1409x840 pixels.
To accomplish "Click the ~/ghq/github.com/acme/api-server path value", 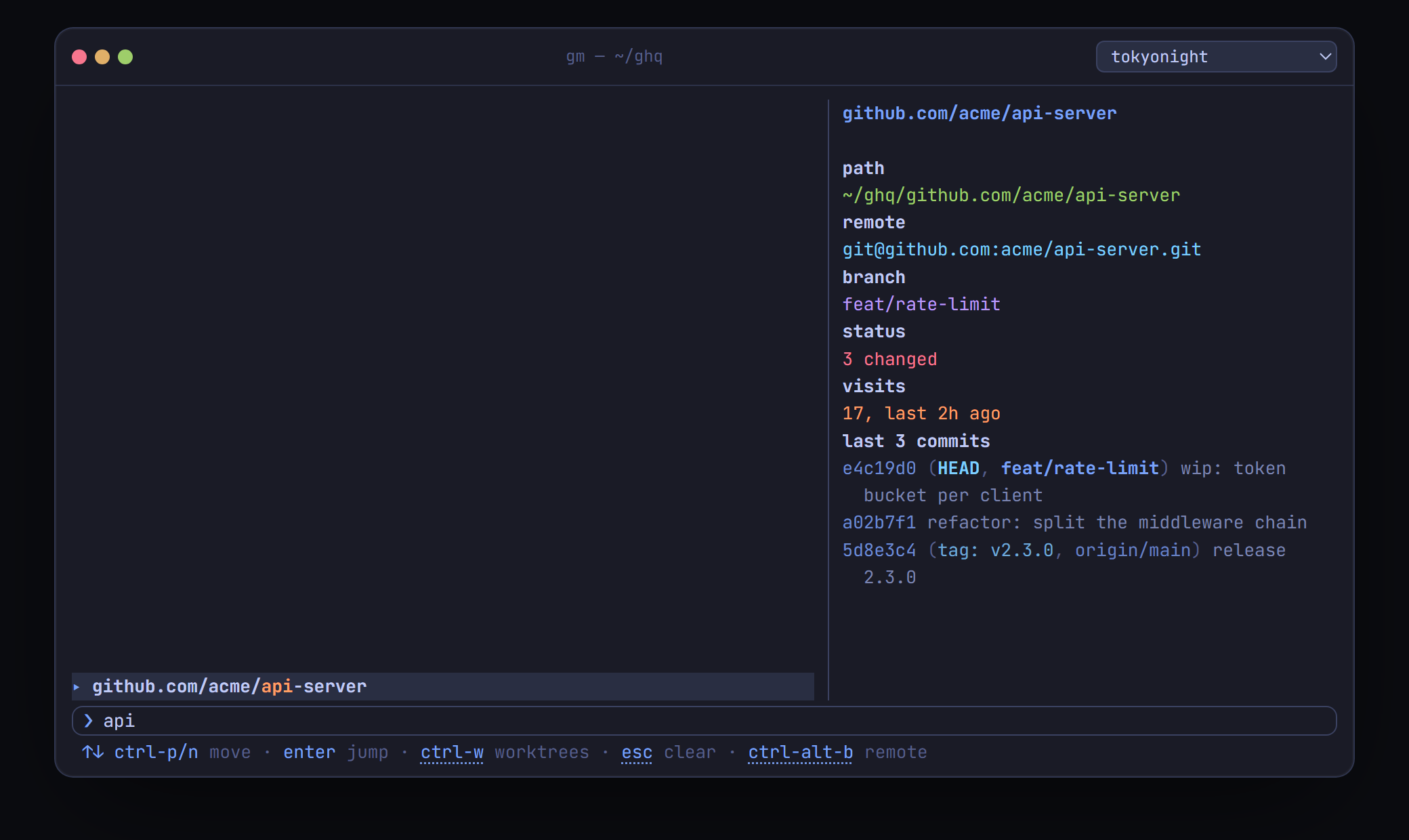I will pyautogui.click(x=1011, y=195).
